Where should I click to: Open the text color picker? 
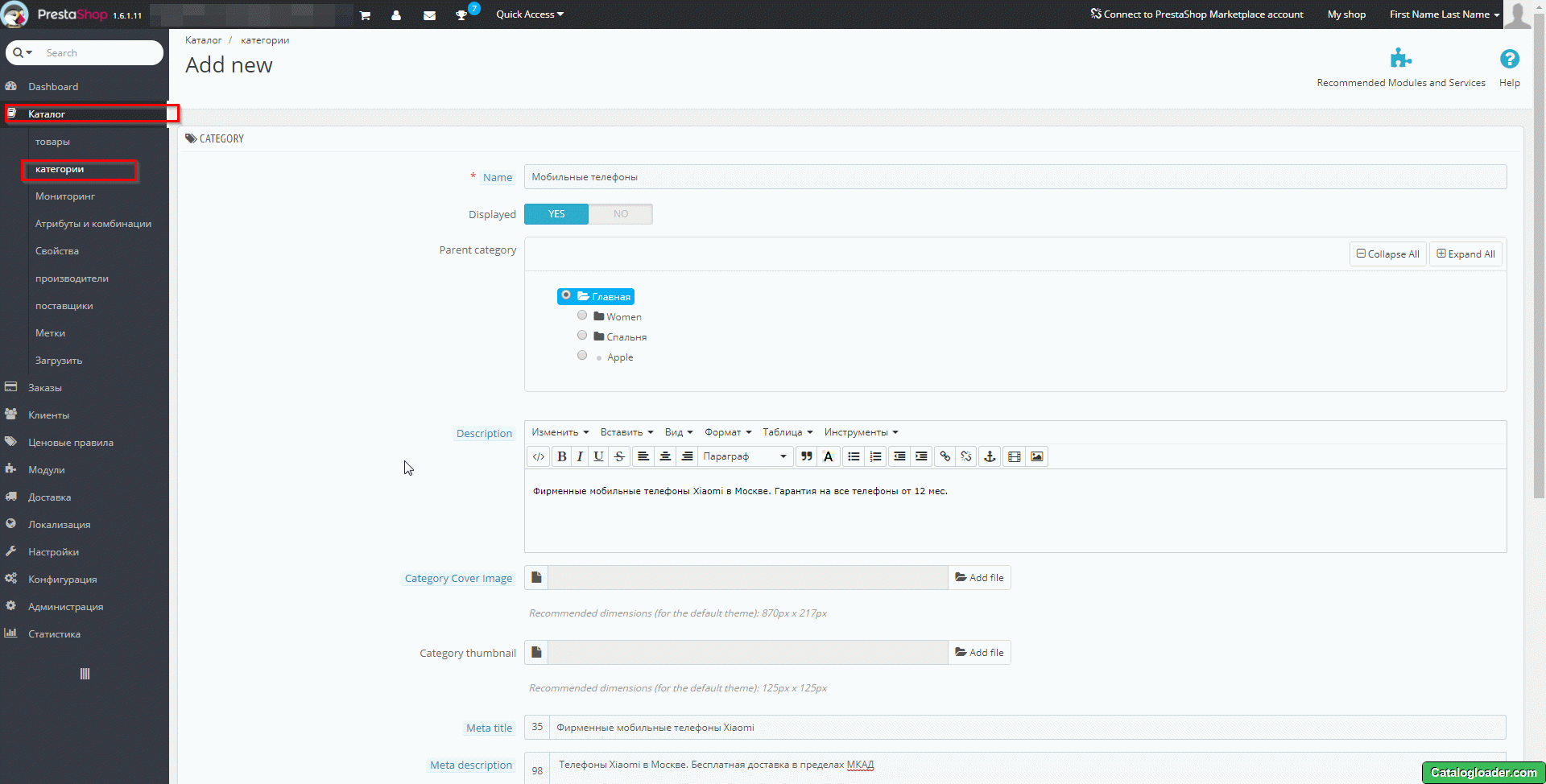pyautogui.click(x=829, y=456)
